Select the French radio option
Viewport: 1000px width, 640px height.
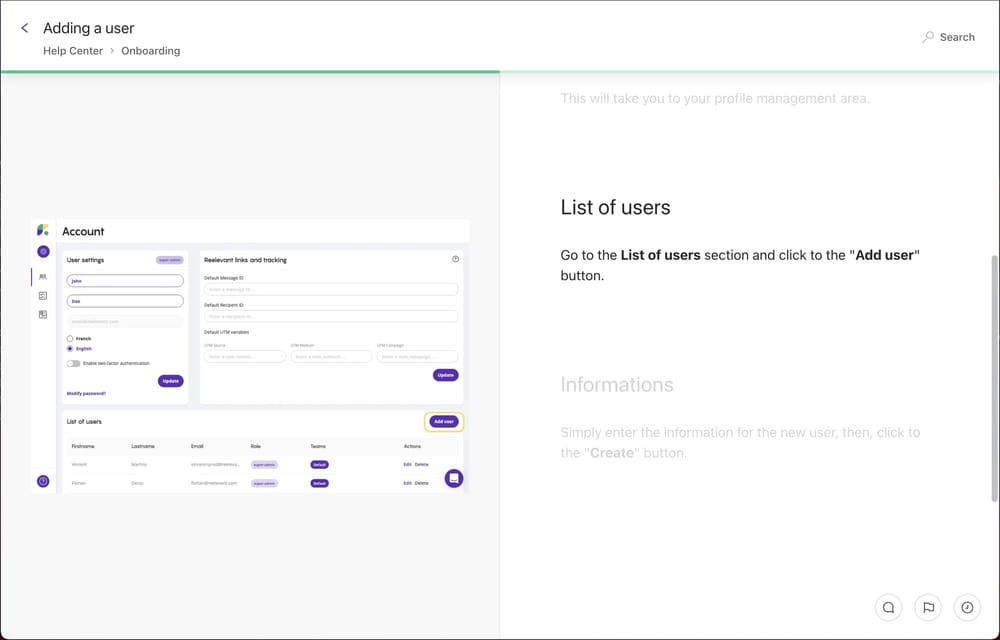[70, 338]
